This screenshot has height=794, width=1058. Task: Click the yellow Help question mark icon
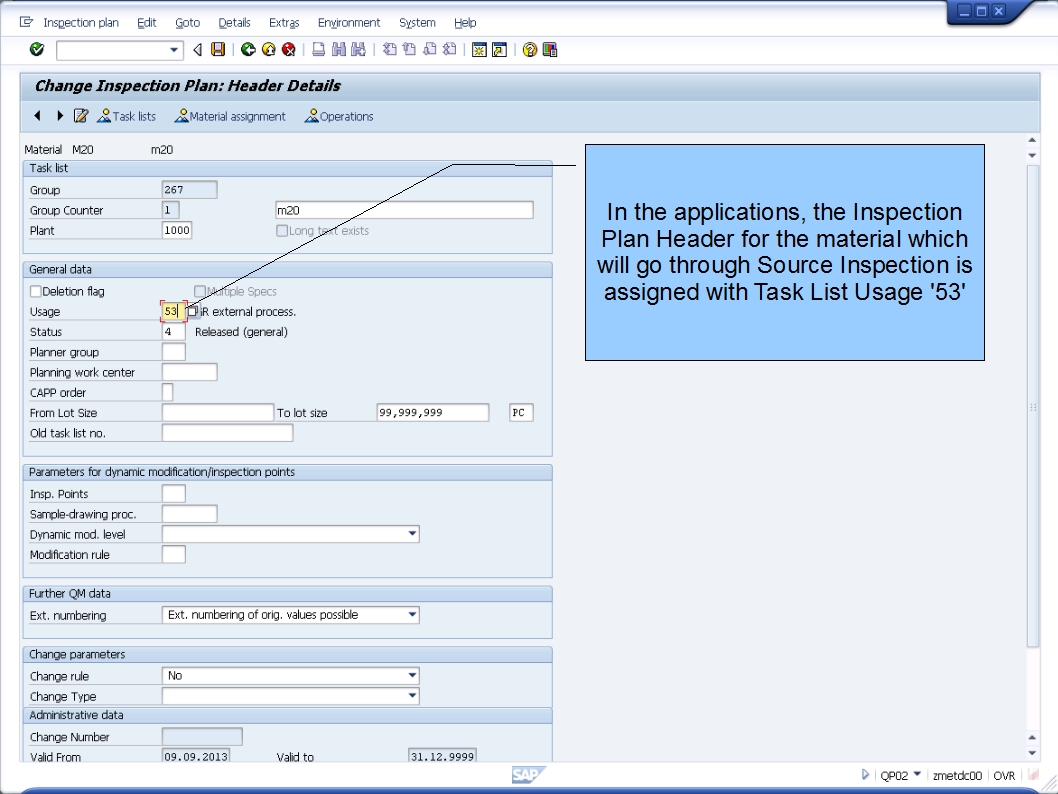(x=530, y=49)
